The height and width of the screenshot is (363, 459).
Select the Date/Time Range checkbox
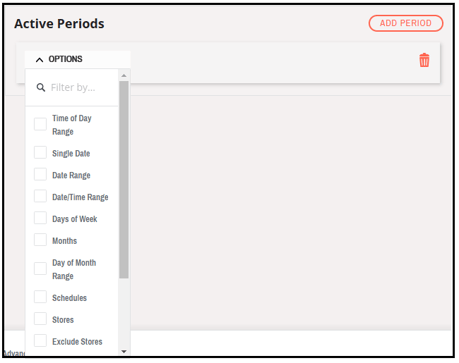40,196
